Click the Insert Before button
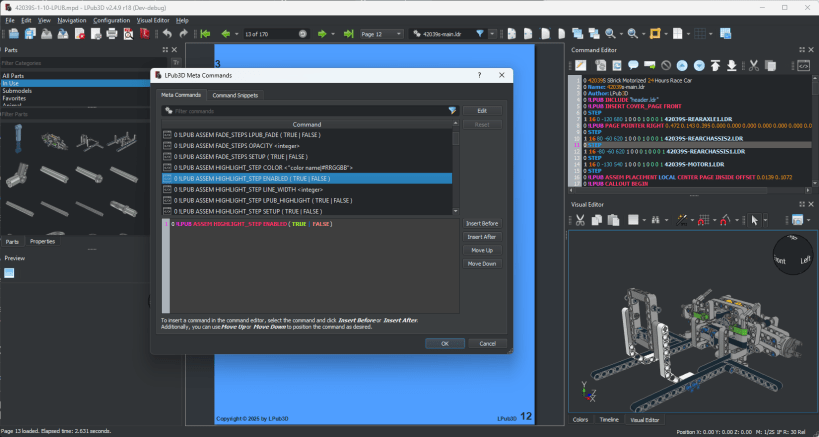819x437 pixels. click(482, 223)
